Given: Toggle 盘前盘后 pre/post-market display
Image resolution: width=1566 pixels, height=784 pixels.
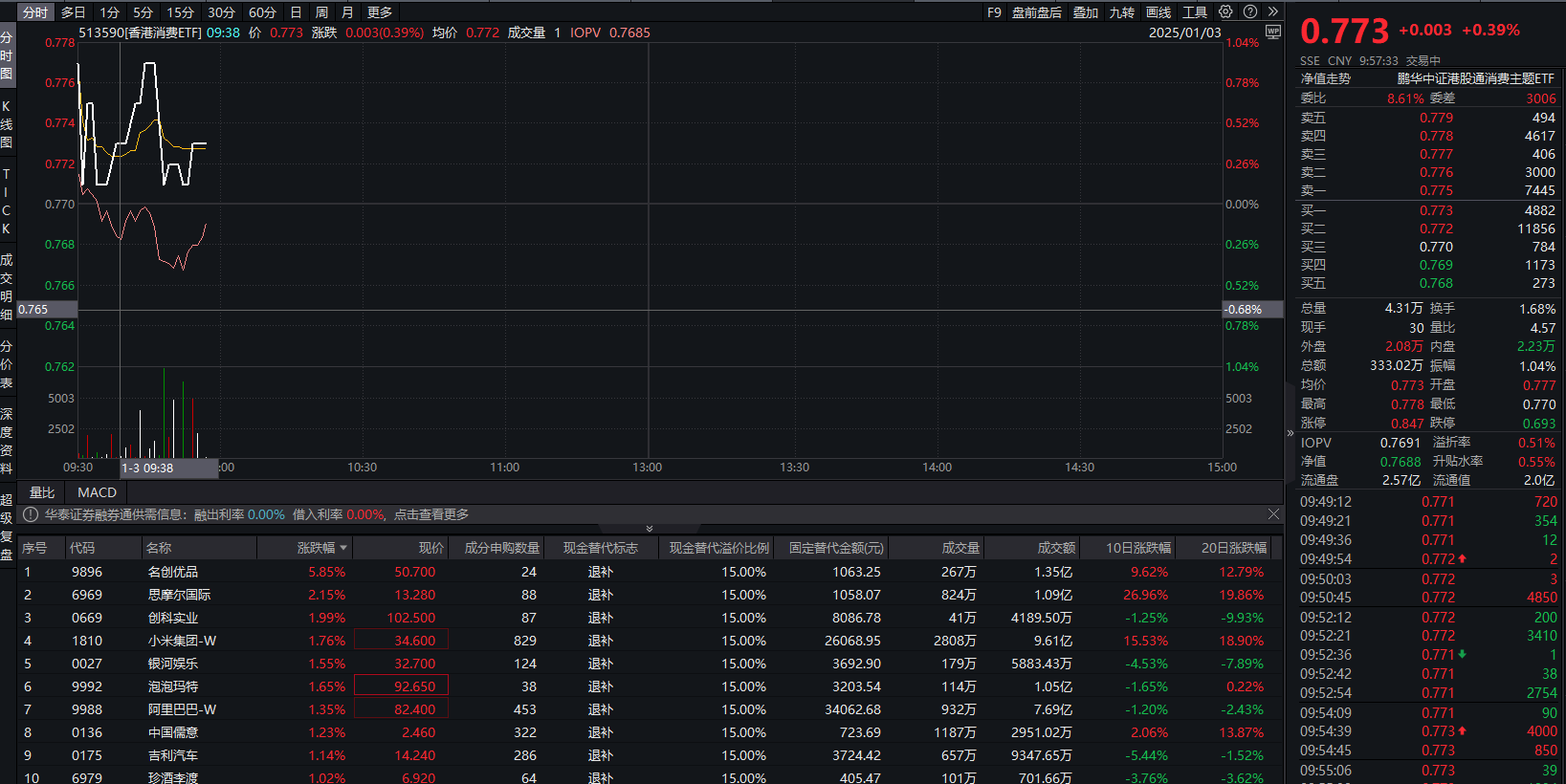Looking at the screenshot, I should click(x=1037, y=12).
